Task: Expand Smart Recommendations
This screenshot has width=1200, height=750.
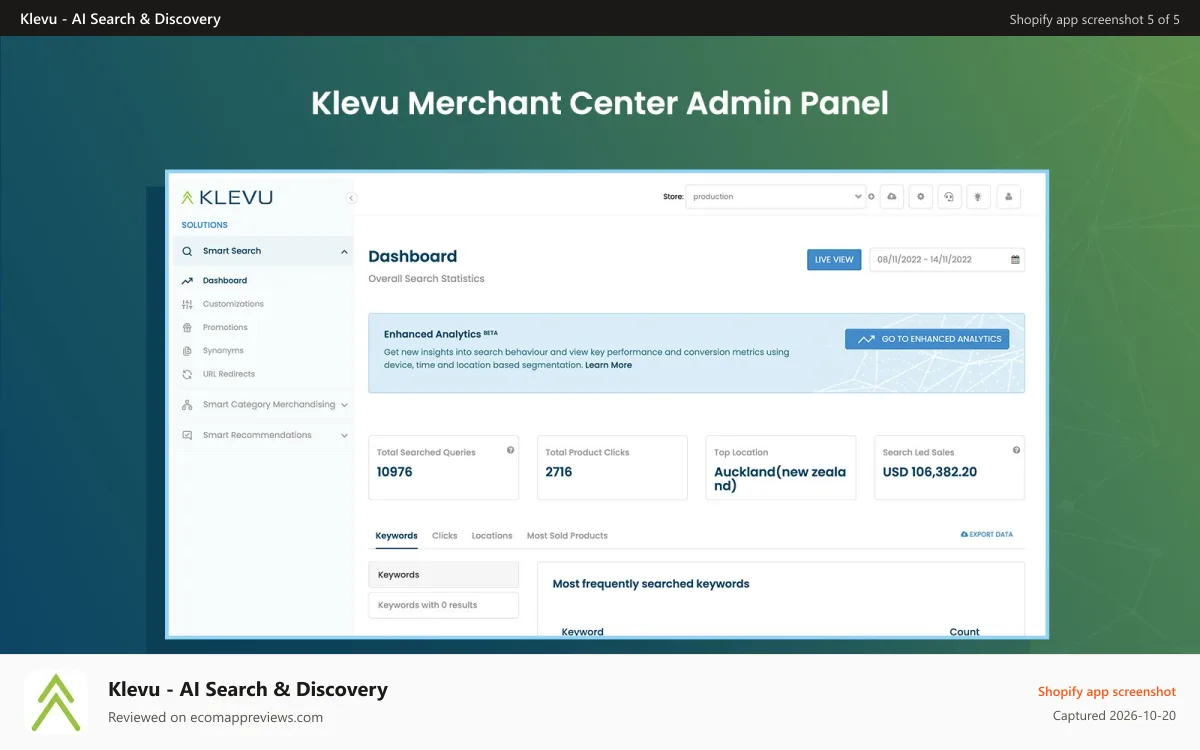Action: (264, 435)
